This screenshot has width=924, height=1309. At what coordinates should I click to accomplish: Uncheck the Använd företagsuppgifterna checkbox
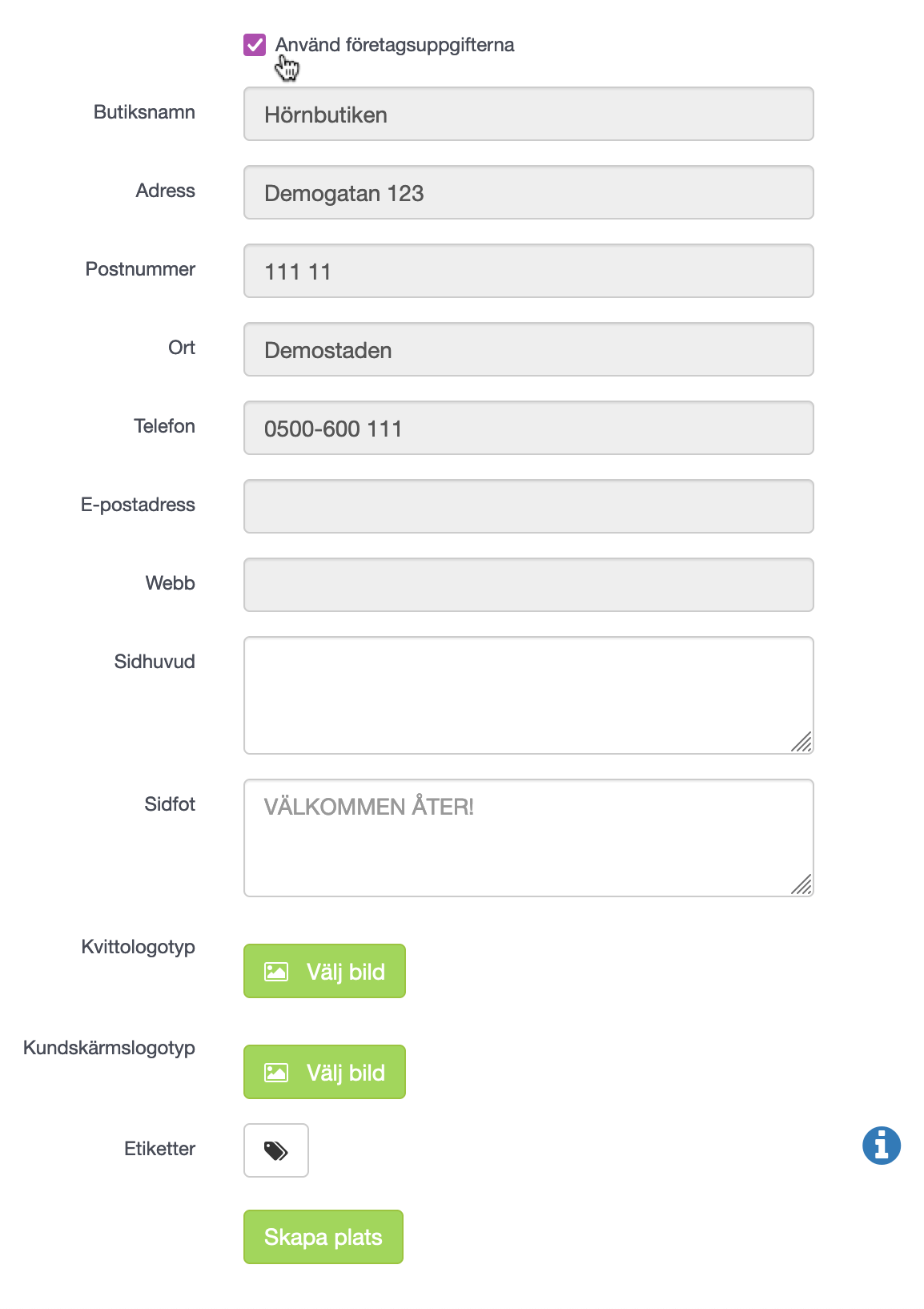click(255, 45)
